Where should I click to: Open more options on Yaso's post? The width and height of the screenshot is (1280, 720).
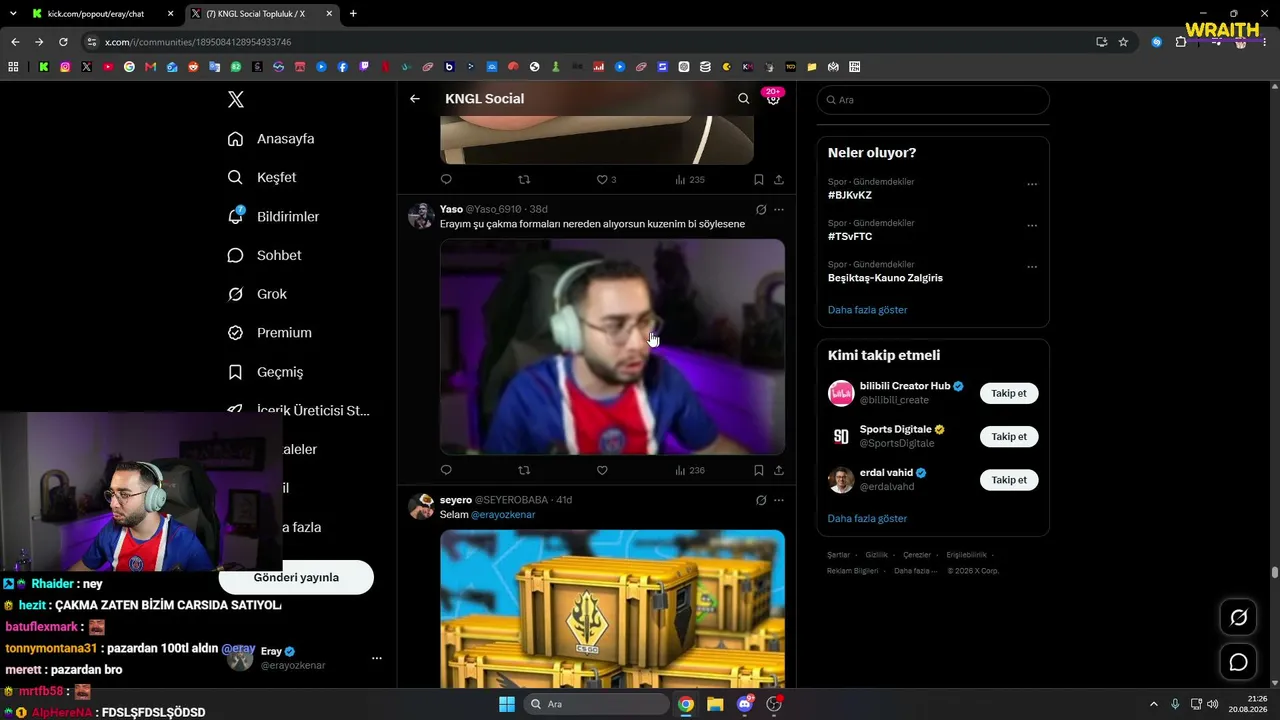[779, 210]
